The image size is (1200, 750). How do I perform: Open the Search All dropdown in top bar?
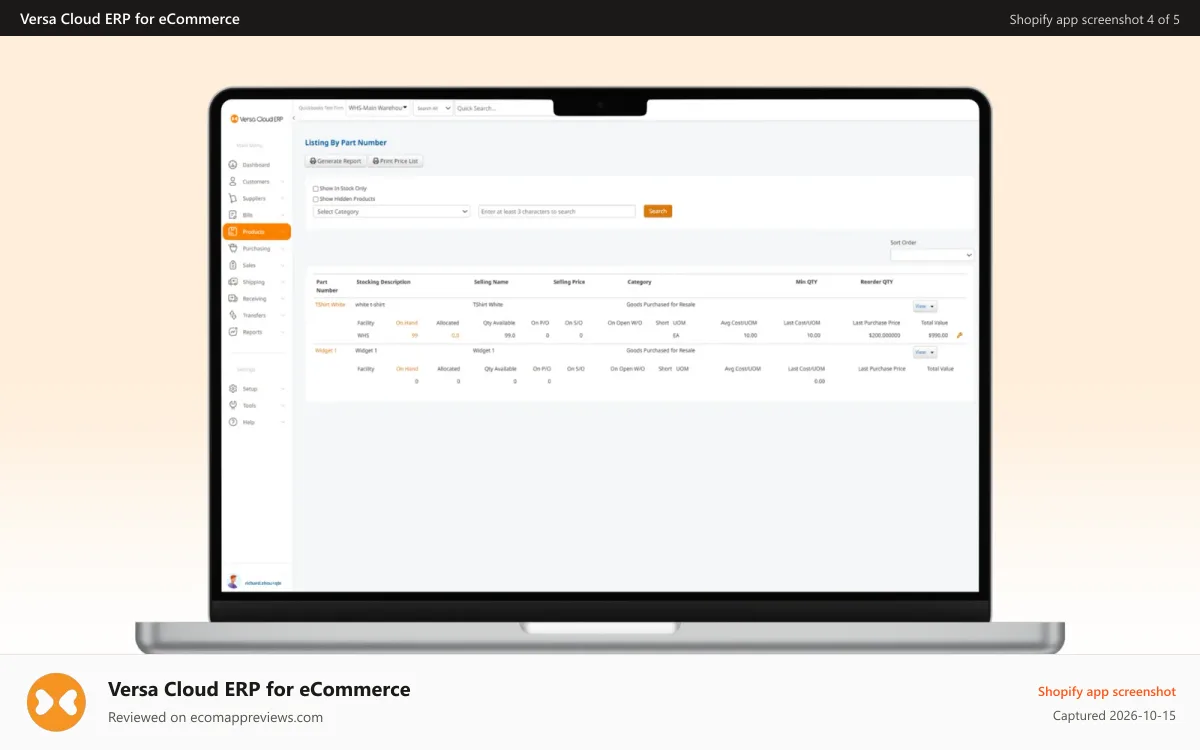coord(434,108)
